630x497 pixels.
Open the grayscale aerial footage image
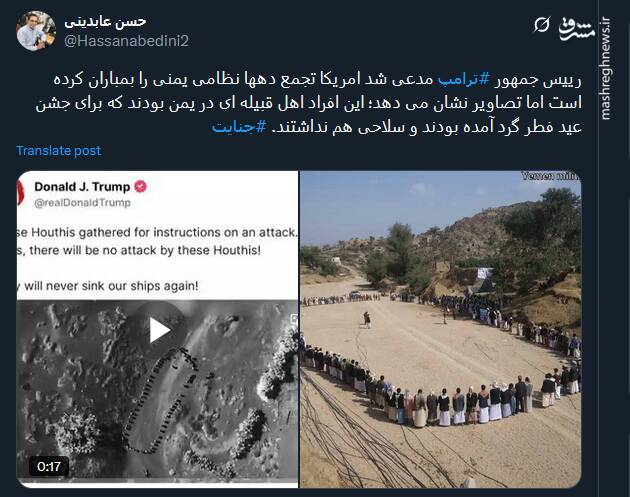tap(158, 390)
